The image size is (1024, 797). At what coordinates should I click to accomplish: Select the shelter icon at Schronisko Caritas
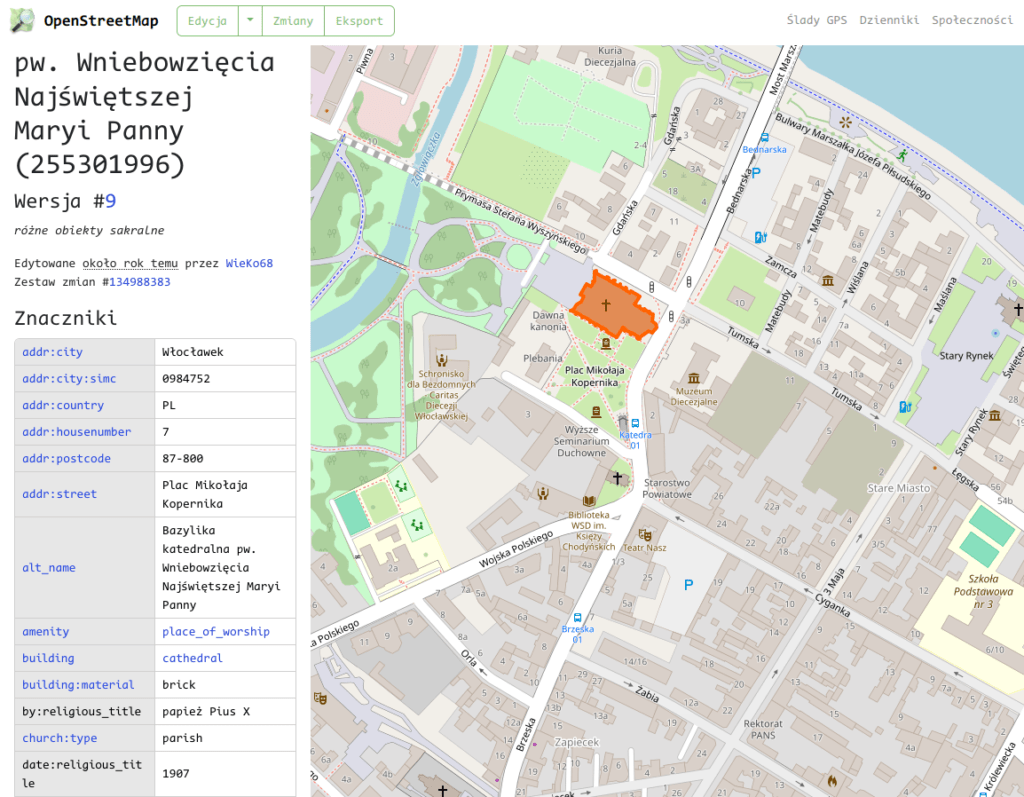pyautogui.click(x=442, y=361)
